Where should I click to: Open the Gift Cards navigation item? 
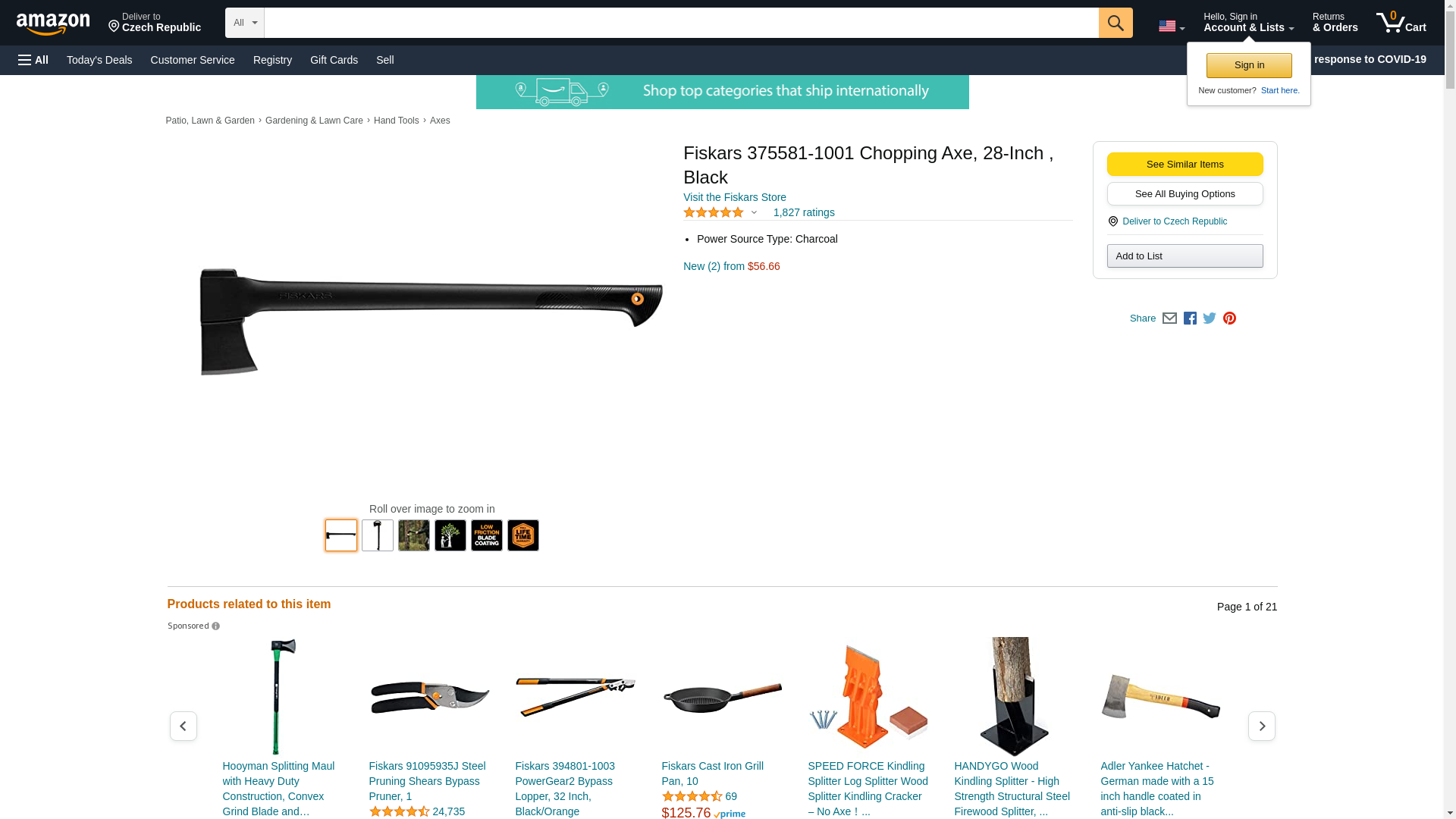334,60
